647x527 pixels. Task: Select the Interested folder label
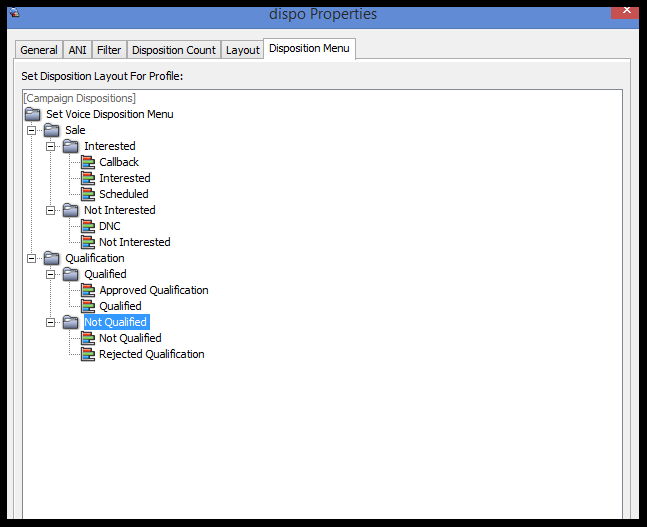(x=110, y=147)
